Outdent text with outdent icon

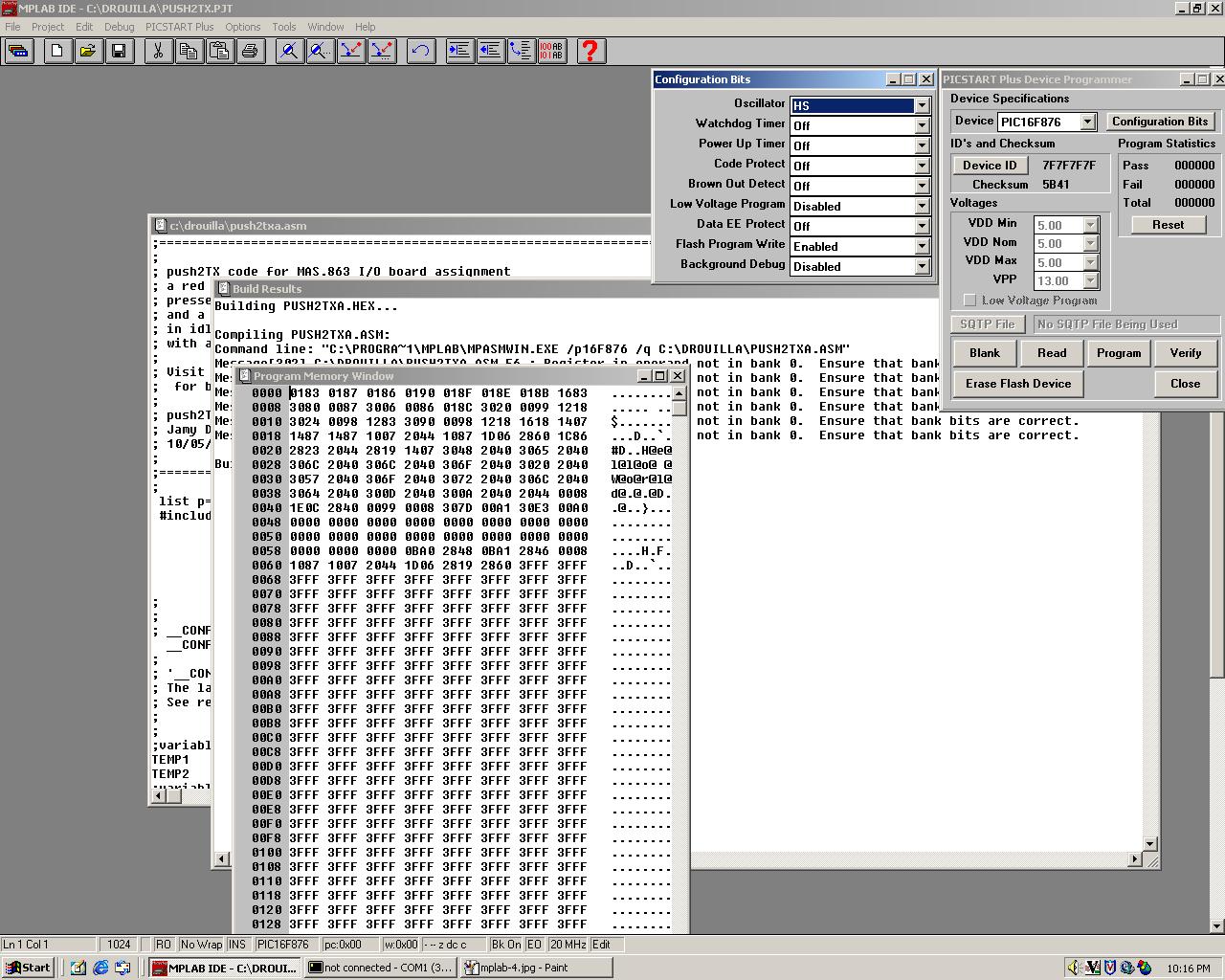[x=491, y=51]
